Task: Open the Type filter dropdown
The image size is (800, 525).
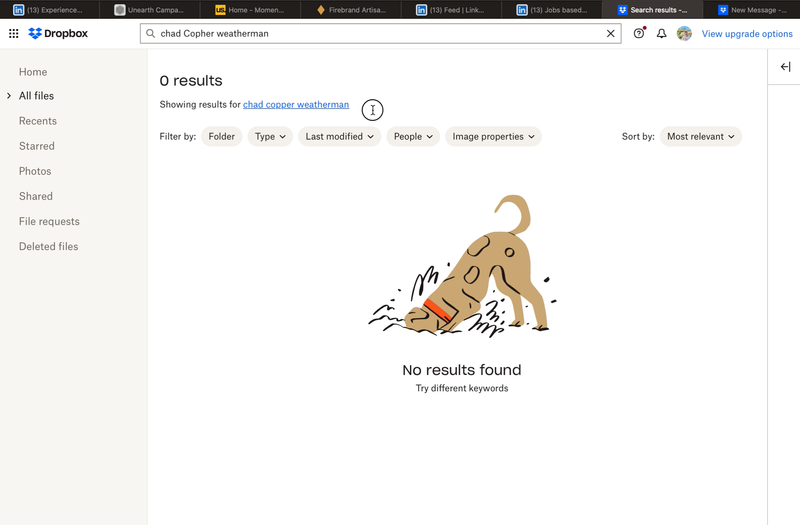Action: [x=270, y=136]
